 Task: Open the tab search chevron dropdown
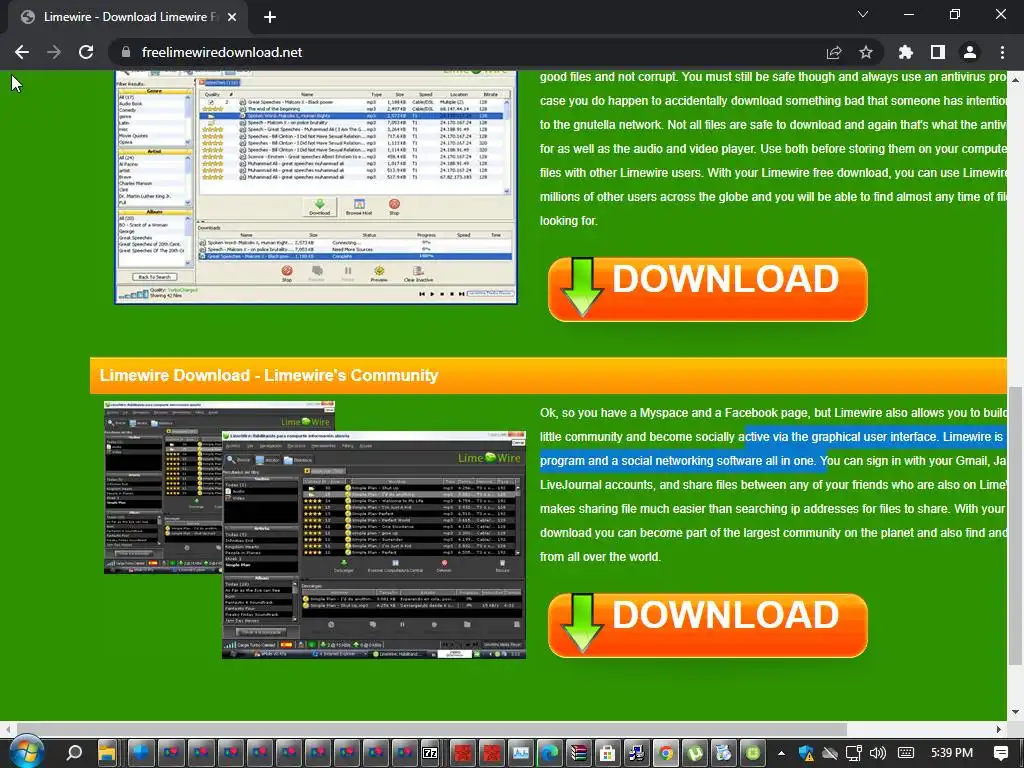click(863, 14)
